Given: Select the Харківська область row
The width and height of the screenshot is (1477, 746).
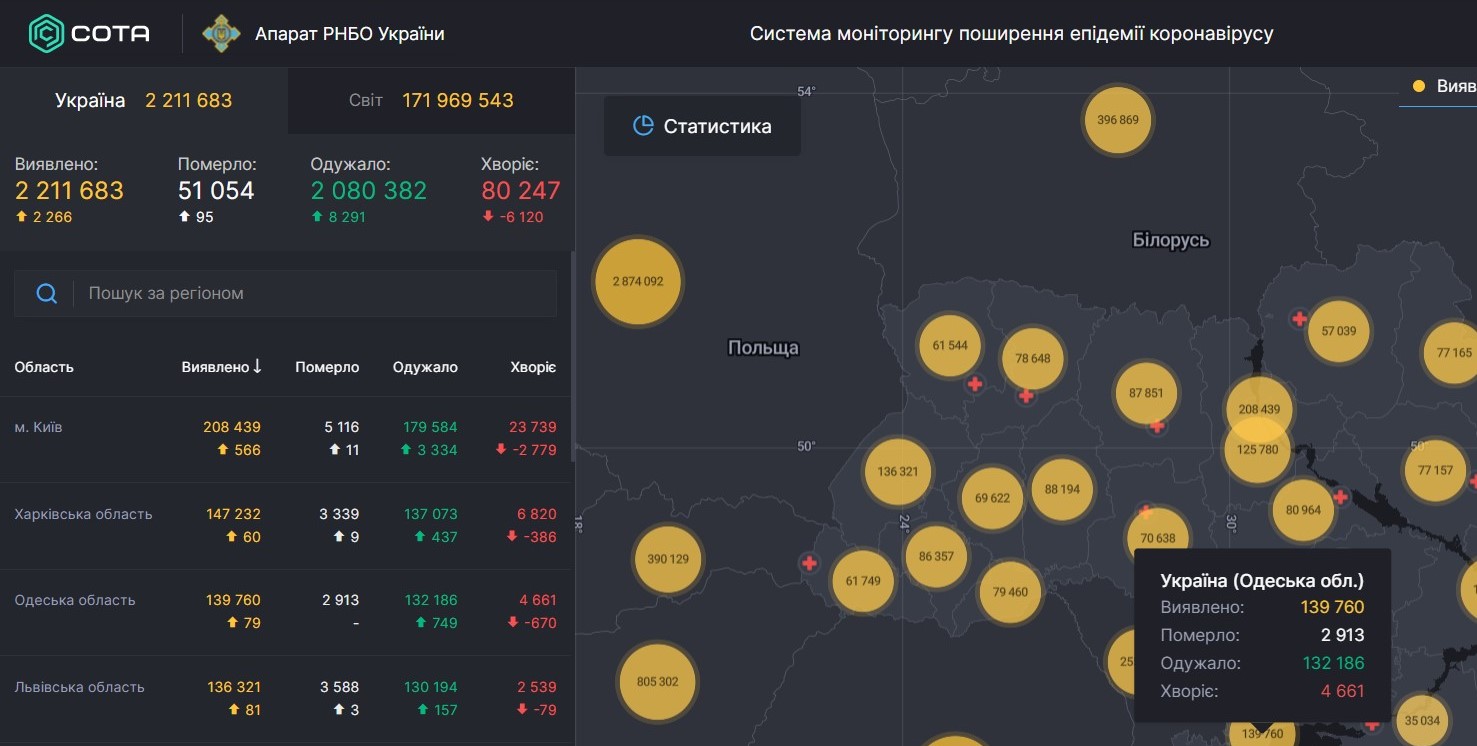Looking at the screenshot, I should point(286,526).
